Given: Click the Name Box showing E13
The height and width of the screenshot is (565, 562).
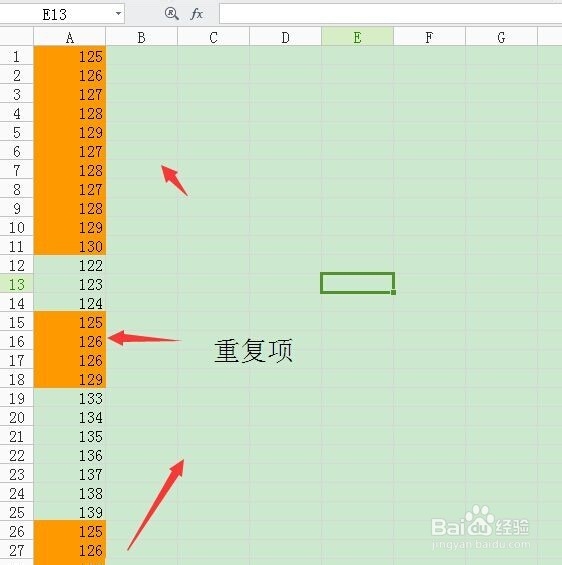Looking at the screenshot, I should 62,14.
